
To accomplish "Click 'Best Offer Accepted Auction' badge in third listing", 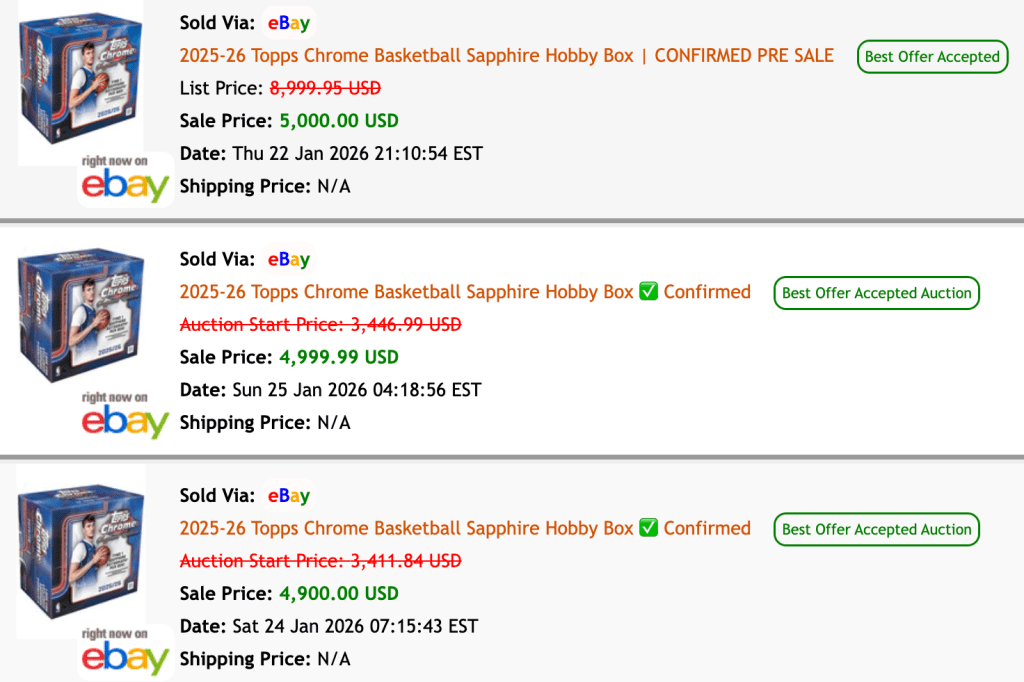I will (876, 529).
